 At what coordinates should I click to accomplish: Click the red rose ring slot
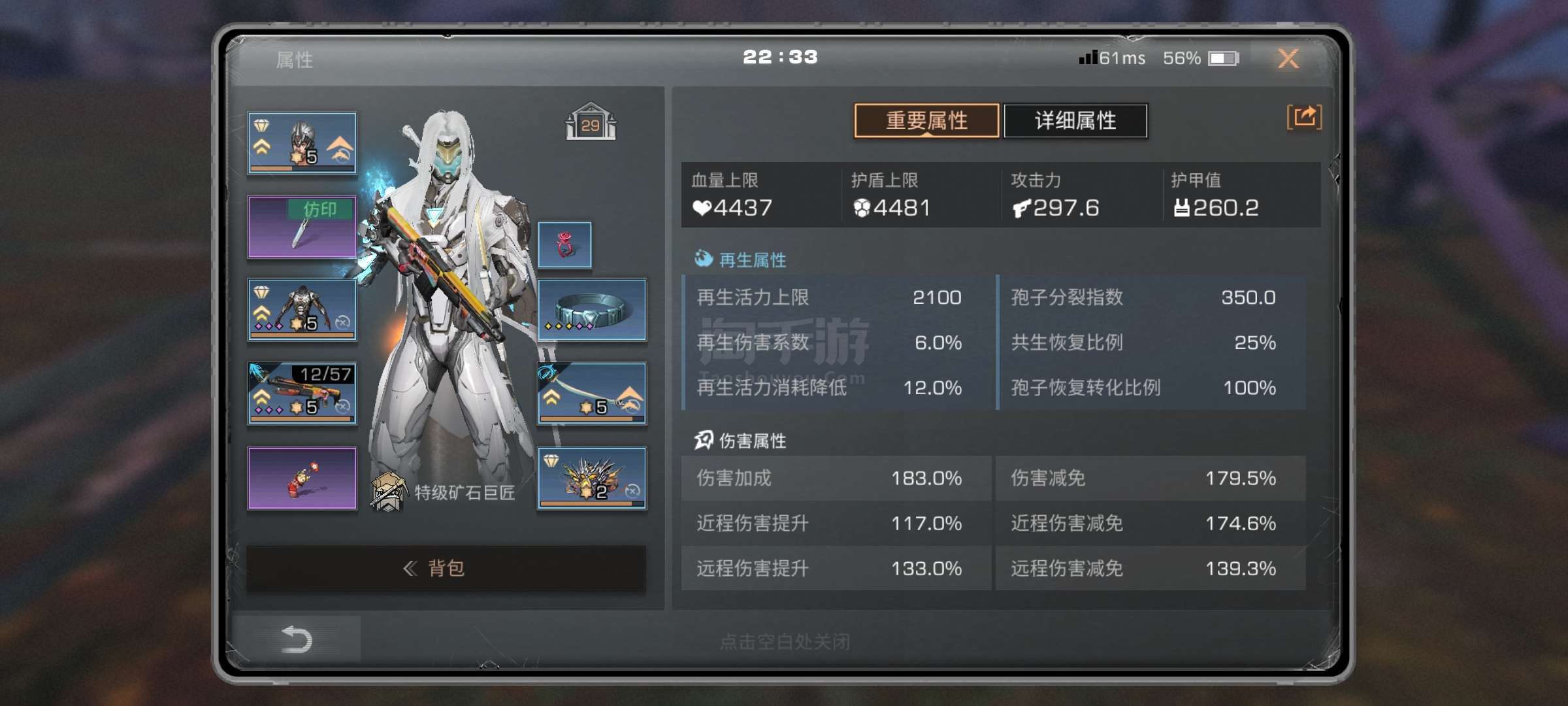(x=564, y=245)
